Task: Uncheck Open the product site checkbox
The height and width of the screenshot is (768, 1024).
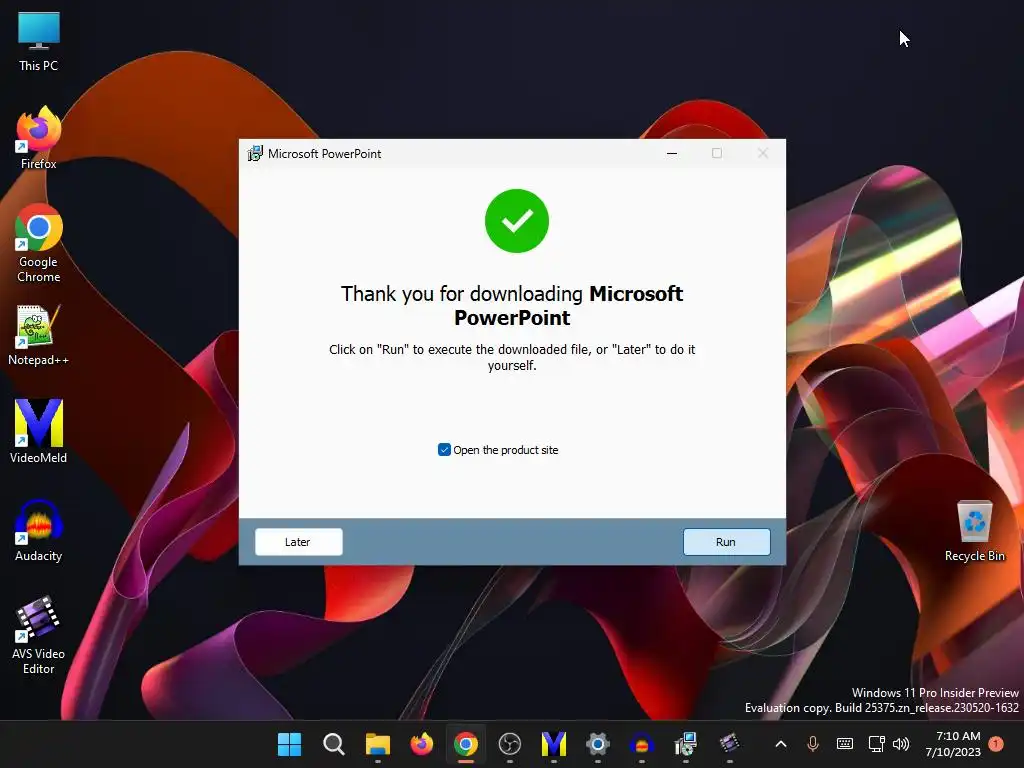Action: point(444,450)
